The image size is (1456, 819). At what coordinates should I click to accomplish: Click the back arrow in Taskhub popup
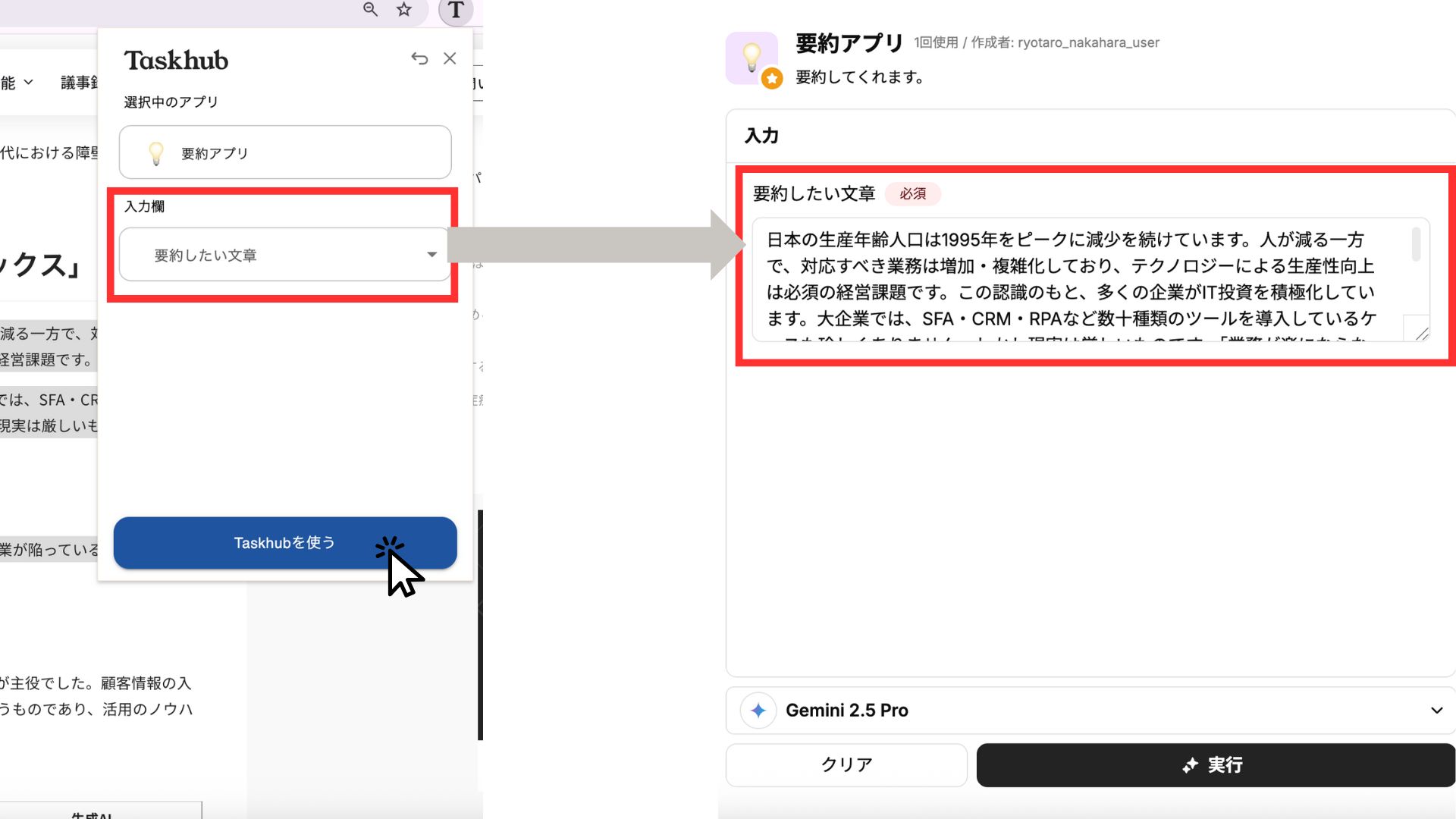tap(419, 58)
